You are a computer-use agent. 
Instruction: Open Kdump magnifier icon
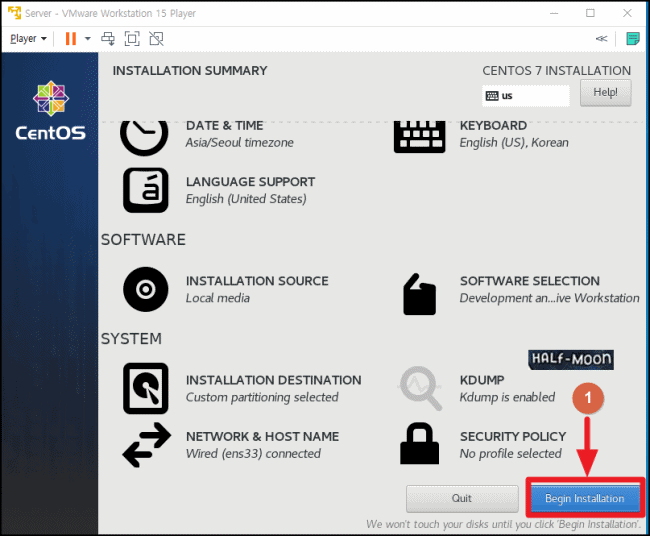[420, 388]
